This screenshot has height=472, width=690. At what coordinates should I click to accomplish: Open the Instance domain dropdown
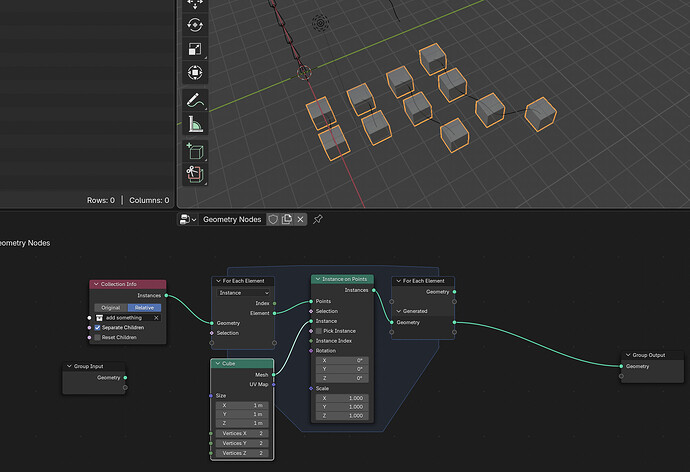pyautogui.click(x=244, y=293)
